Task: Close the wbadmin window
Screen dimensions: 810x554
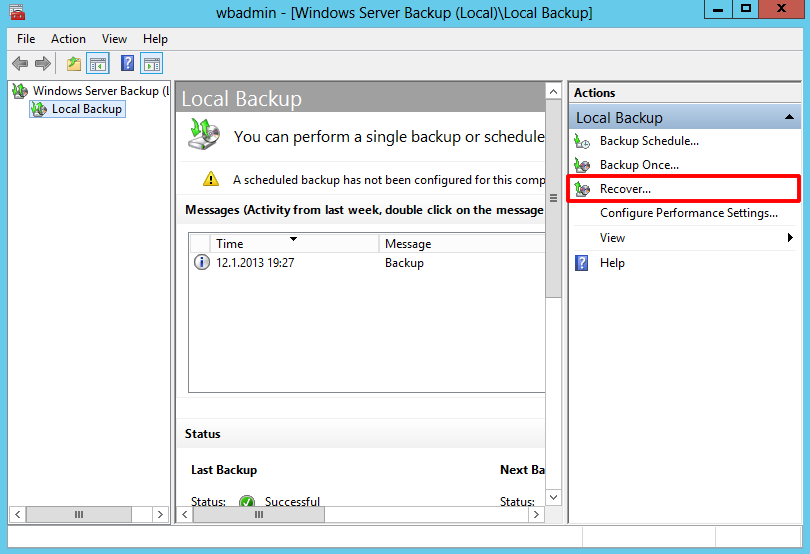Action: 781,9
